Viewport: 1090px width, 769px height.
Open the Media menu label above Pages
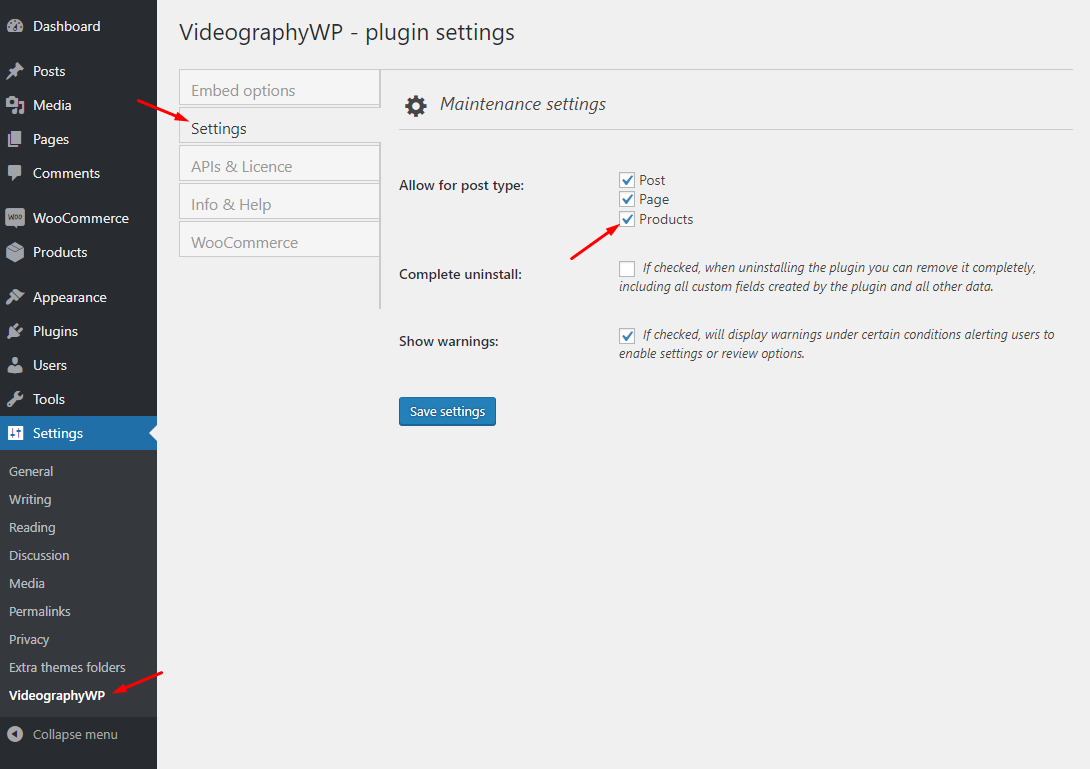click(x=52, y=105)
